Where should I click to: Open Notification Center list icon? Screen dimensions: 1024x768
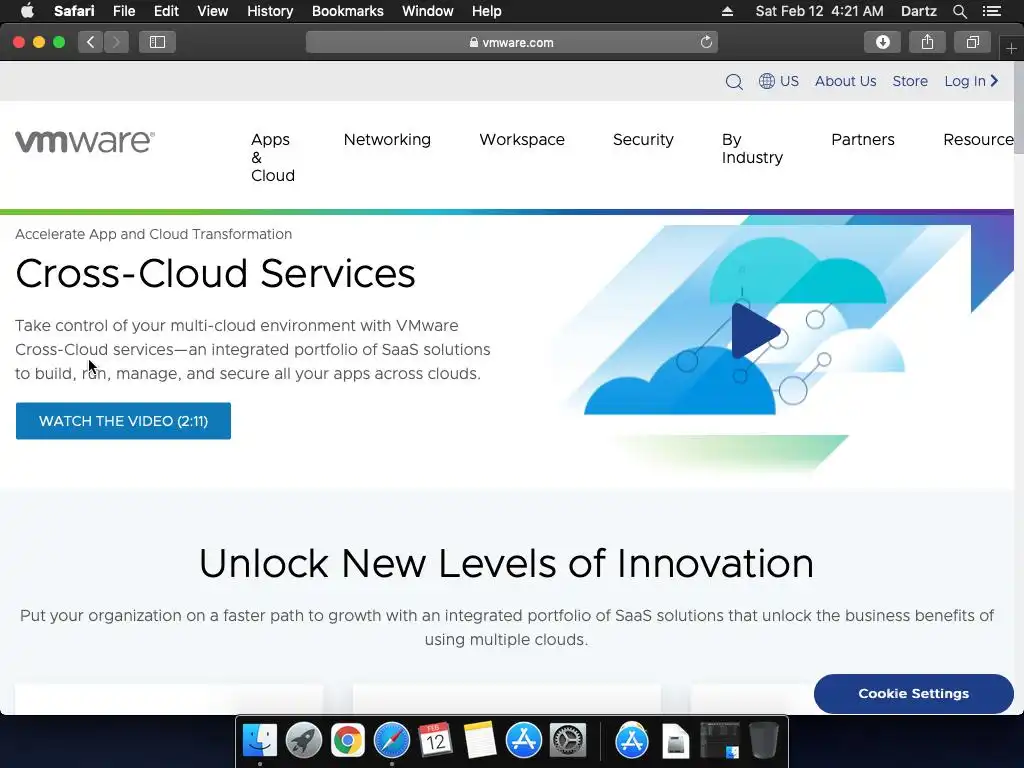tap(992, 11)
